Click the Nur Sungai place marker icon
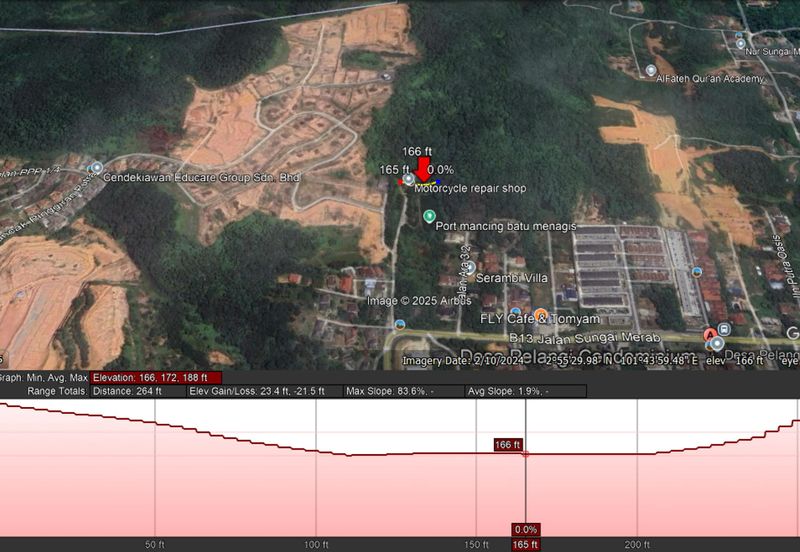Screen dimensions: 800x552 coord(740,44)
